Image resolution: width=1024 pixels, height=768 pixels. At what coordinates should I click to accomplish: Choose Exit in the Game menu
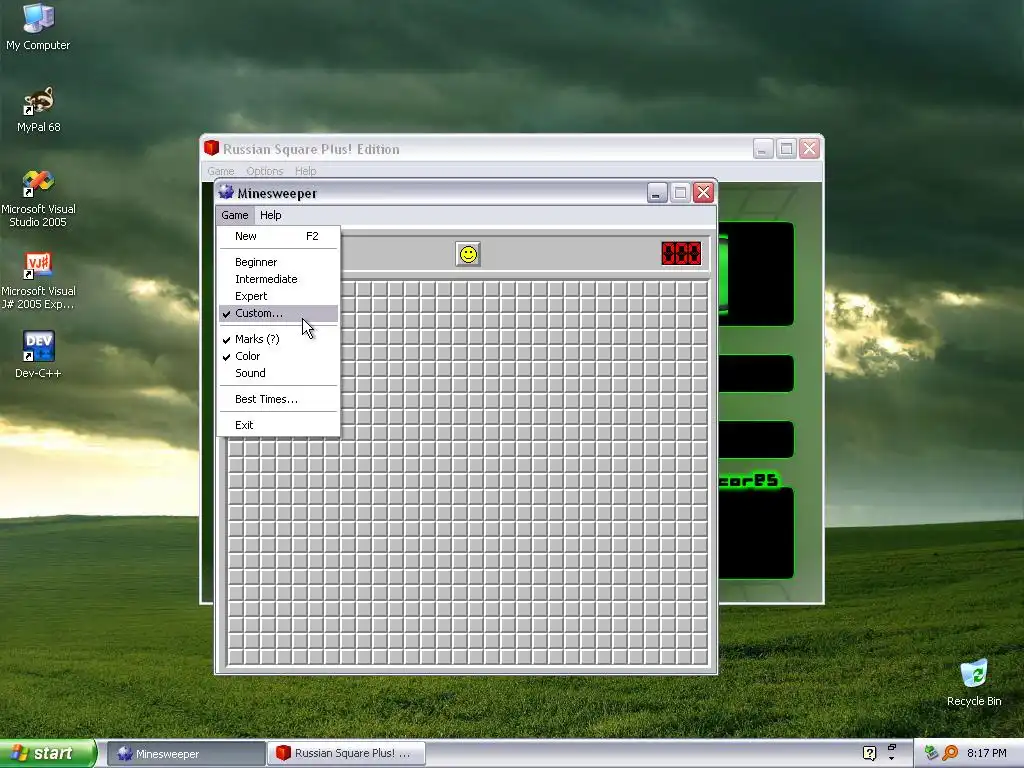pyautogui.click(x=278, y=425)
